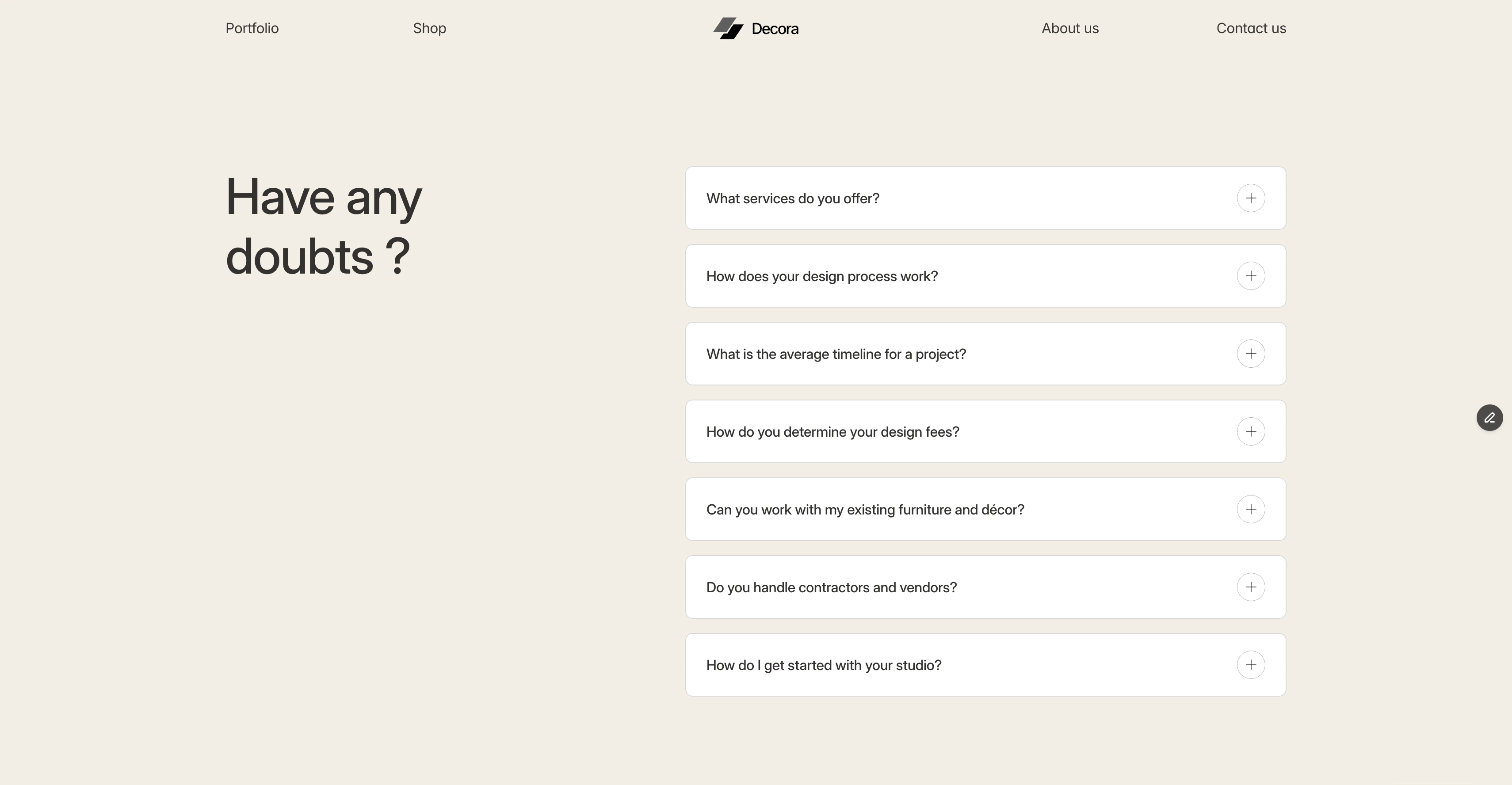Expand 'How do I get started with your studio?'
The image size is (1512, 785).
pyautogui.click(x=1252, y=665)
